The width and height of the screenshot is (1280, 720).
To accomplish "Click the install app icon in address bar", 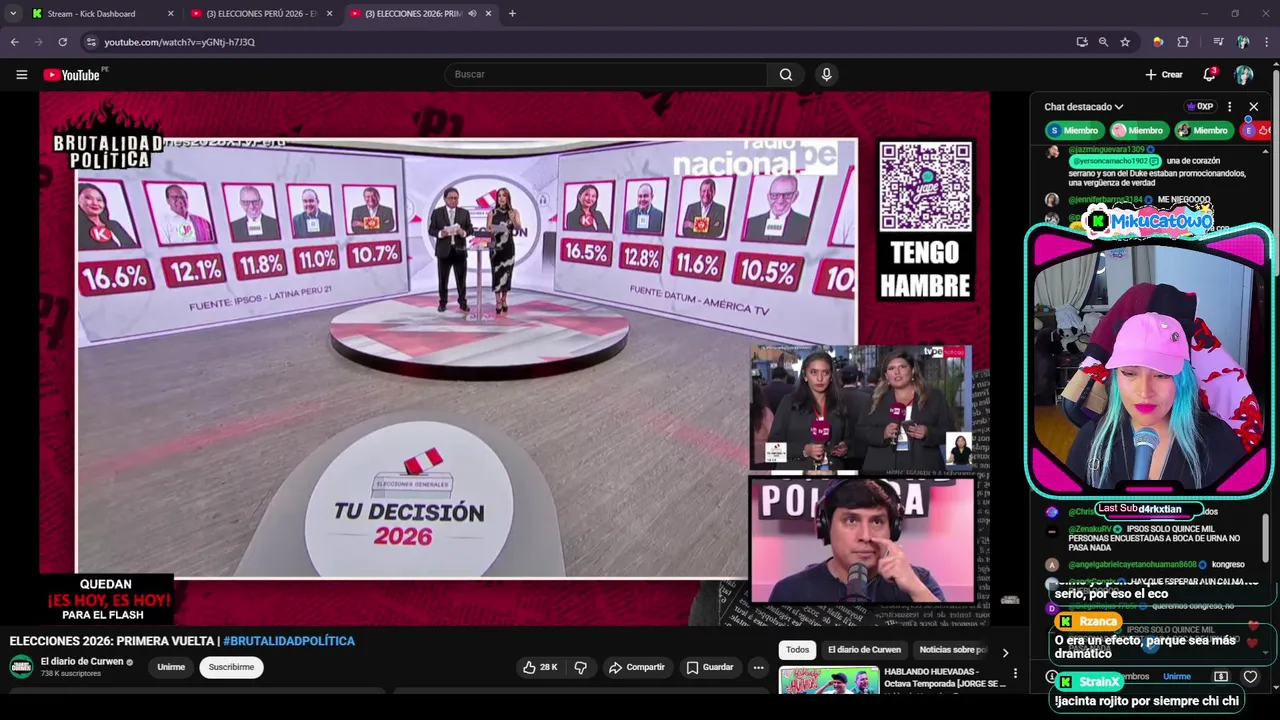I will click(x=1082, y=42).
